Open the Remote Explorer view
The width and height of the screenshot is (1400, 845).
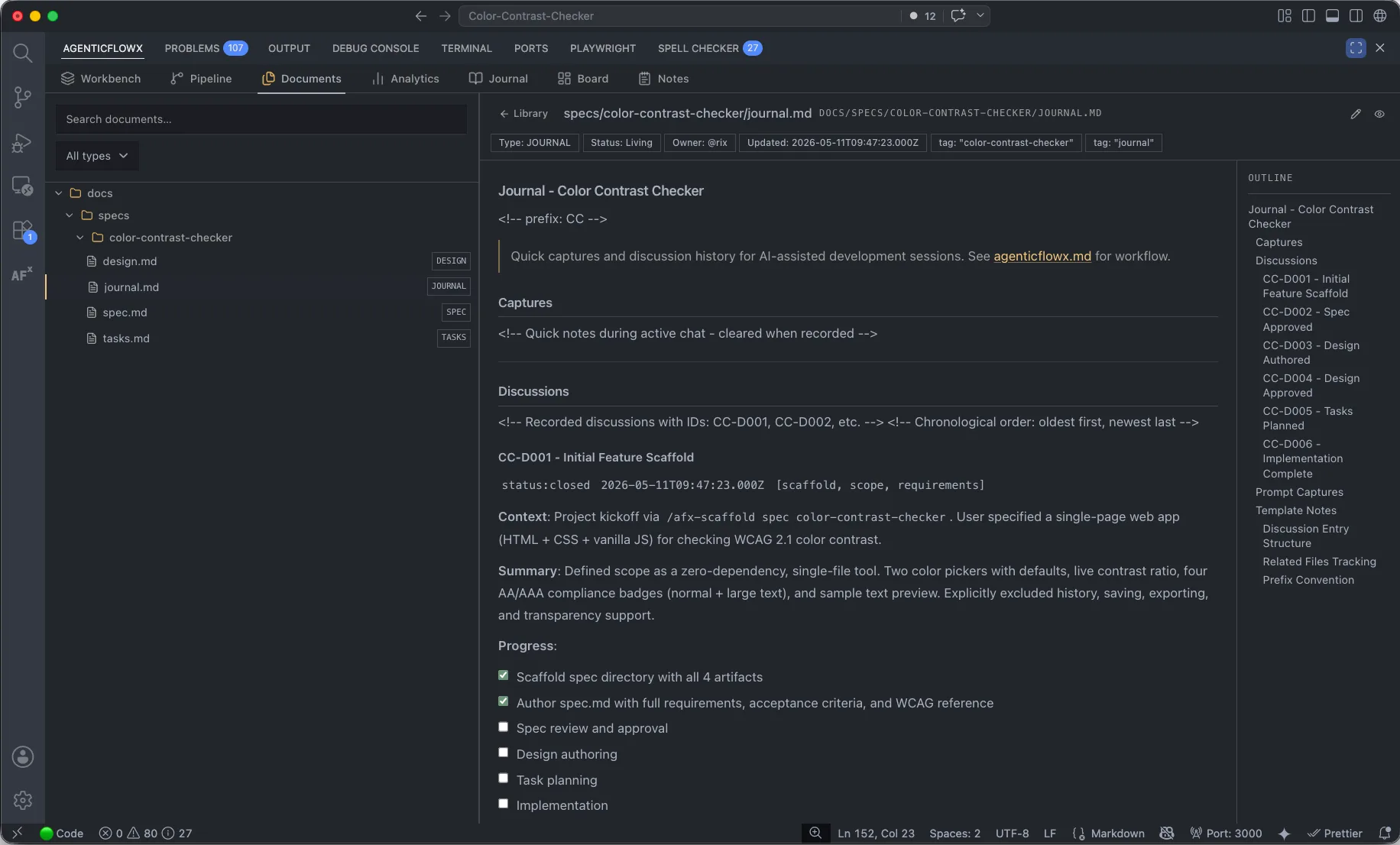(x=22, y=186)
